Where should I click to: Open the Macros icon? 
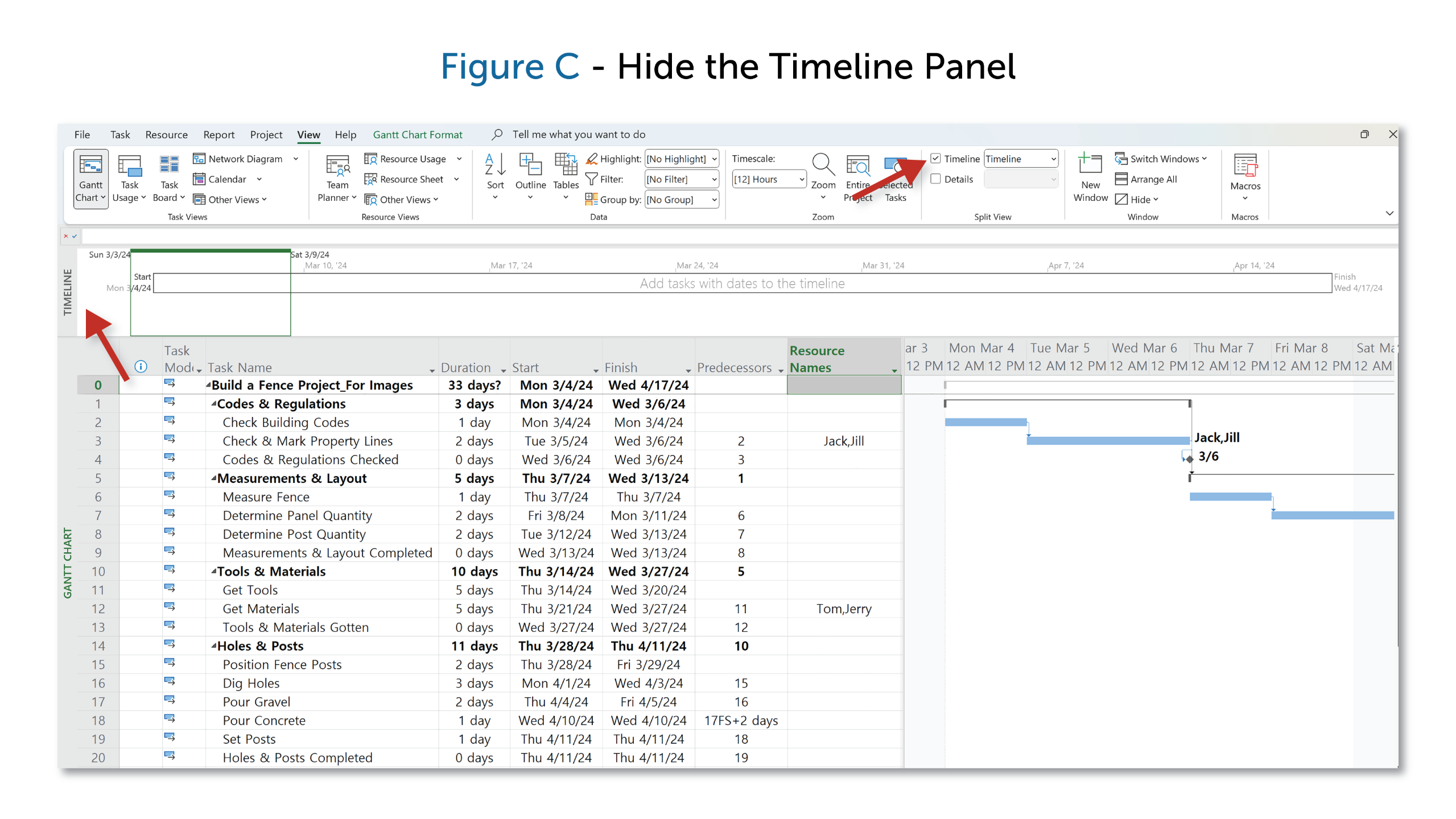[1245, 166]
